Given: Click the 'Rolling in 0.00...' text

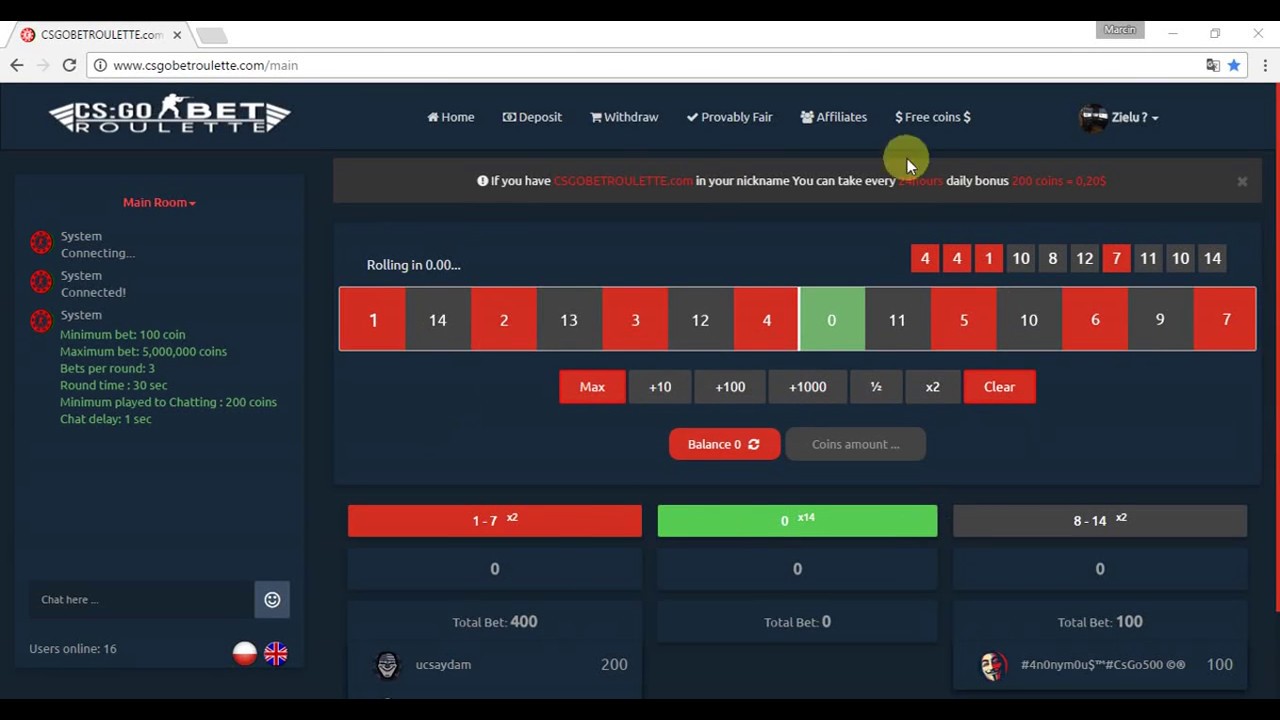Looking at the screenshot, I should click(x=413, y=265).
